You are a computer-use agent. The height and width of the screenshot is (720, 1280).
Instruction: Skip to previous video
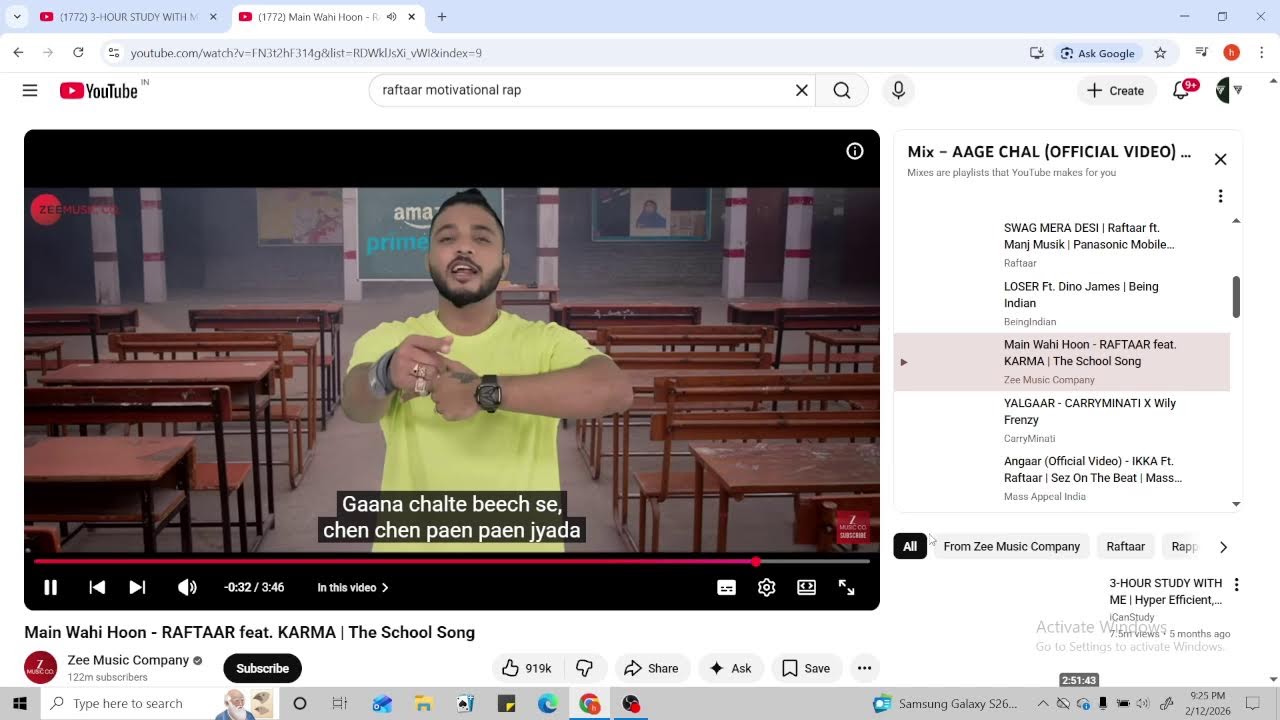(x=97, y=587)
